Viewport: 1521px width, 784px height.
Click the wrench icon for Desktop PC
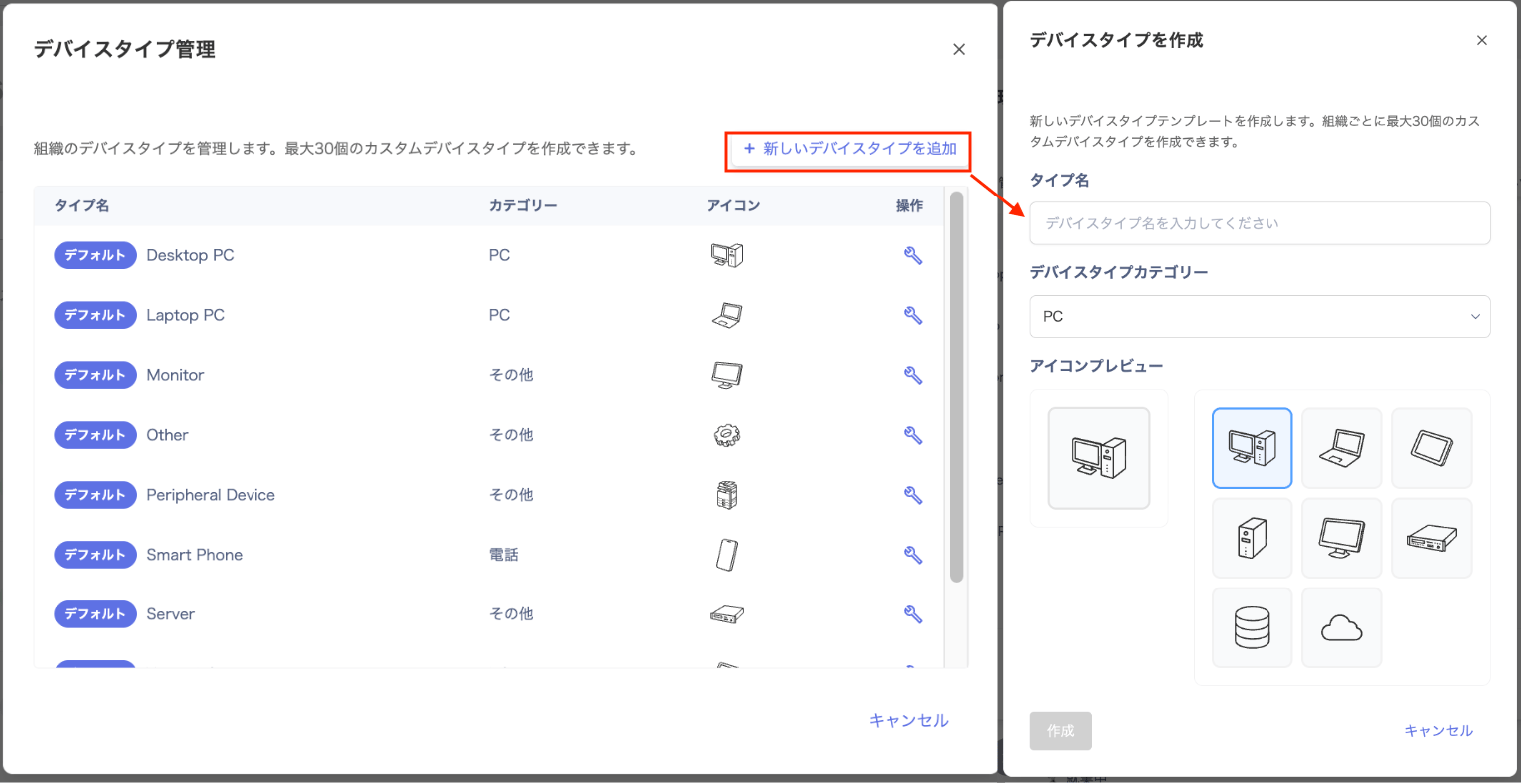click(x=912, y=255)
